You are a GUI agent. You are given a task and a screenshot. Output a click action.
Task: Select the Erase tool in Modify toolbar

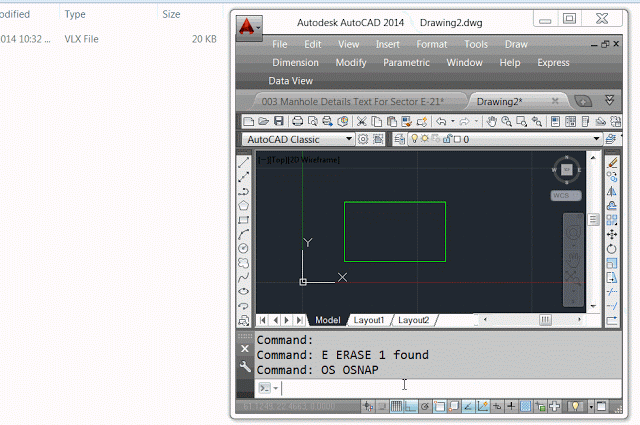point(612,162)
